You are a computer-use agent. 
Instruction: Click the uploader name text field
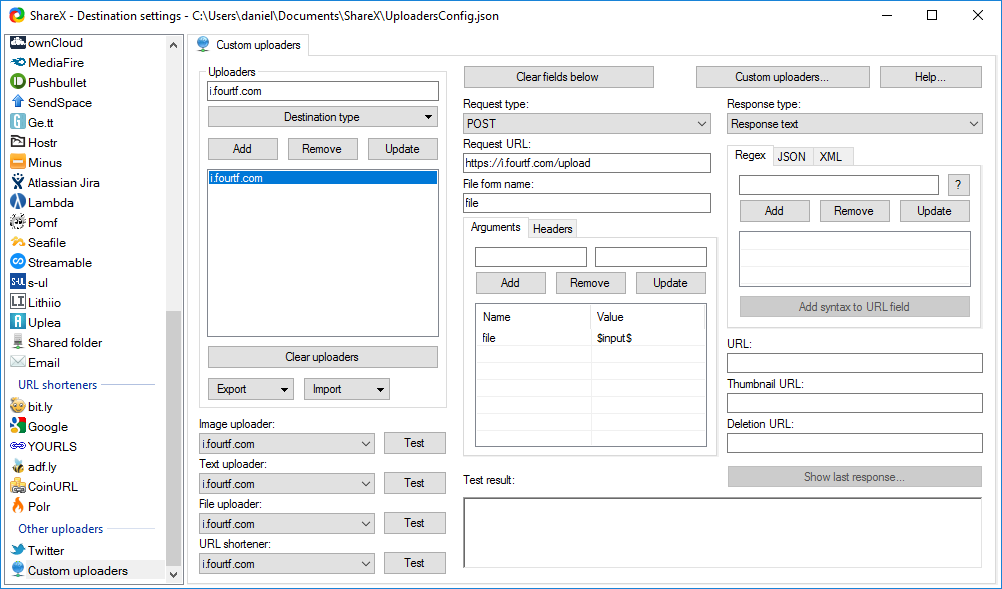323,91
